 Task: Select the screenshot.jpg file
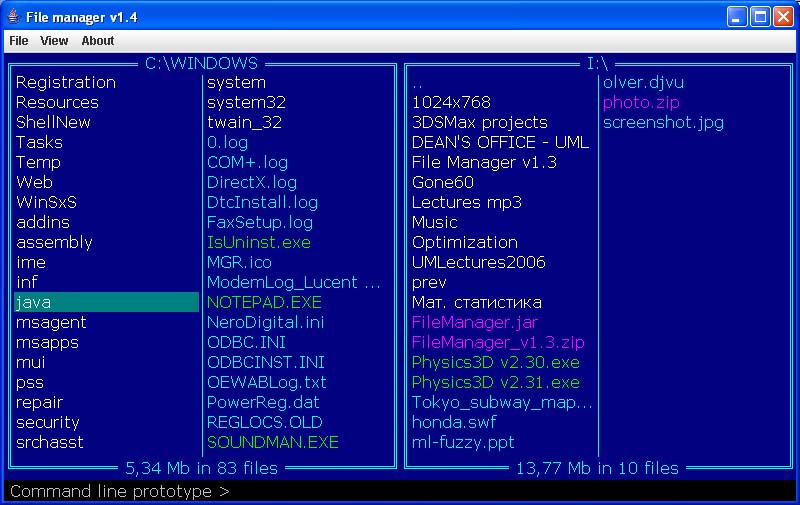coord(663,122)
